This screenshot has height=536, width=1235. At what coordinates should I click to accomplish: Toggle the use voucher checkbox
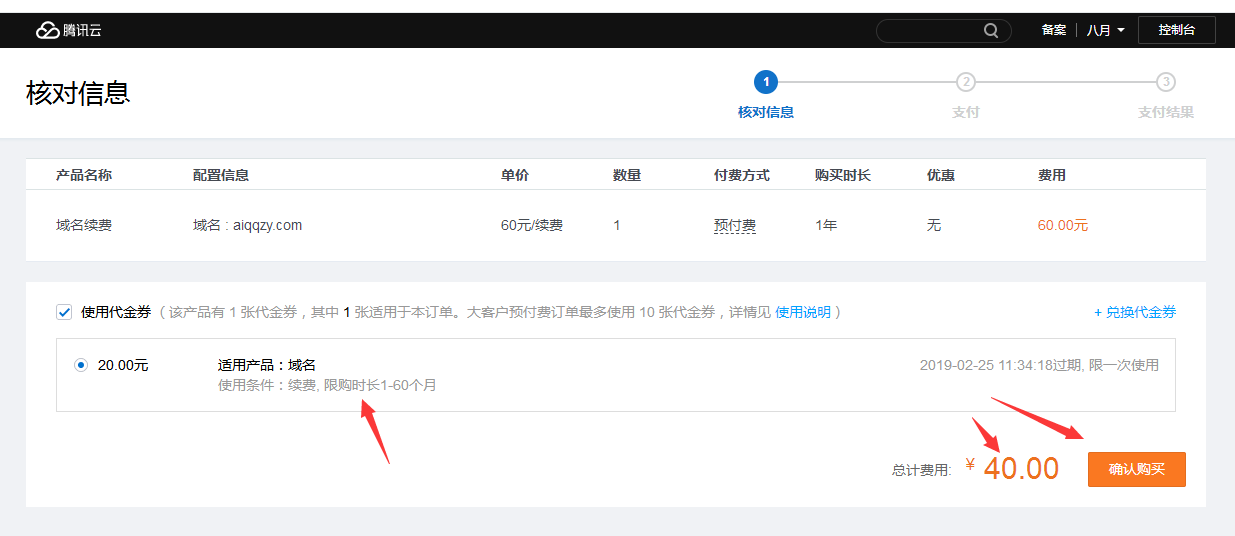coord(63,312)
